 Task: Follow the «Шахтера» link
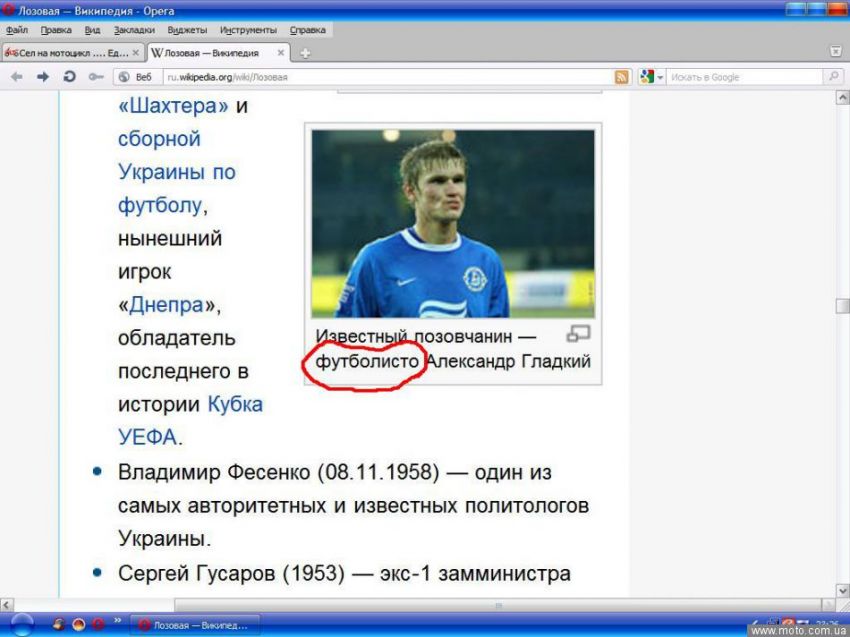tap(173, 105)
